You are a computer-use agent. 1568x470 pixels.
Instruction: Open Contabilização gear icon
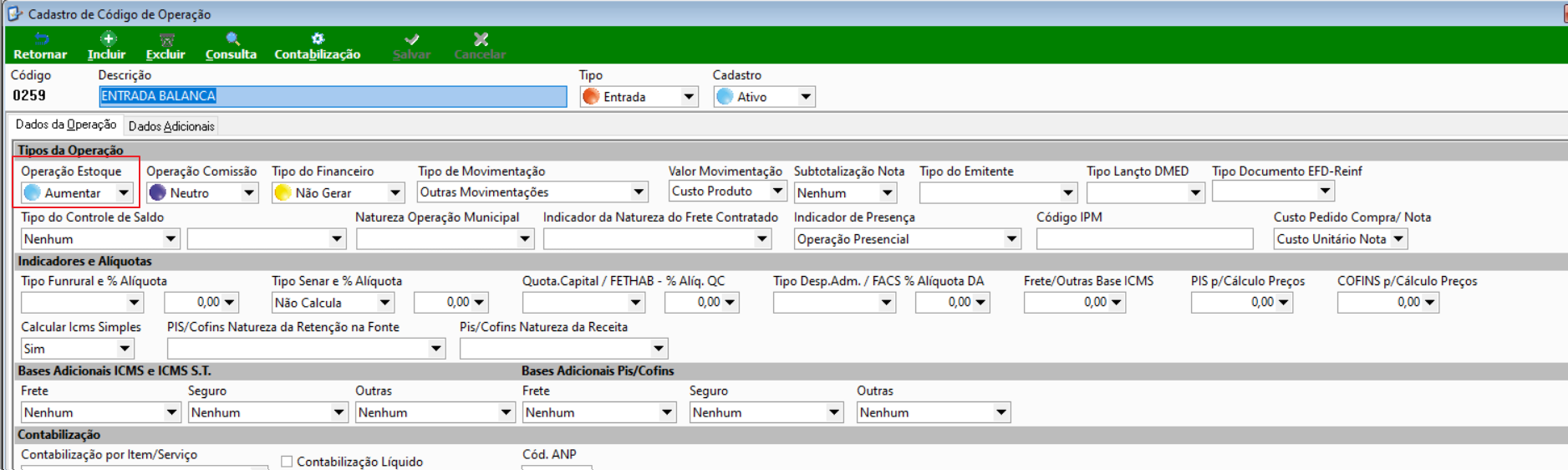[x=318, y=38]
